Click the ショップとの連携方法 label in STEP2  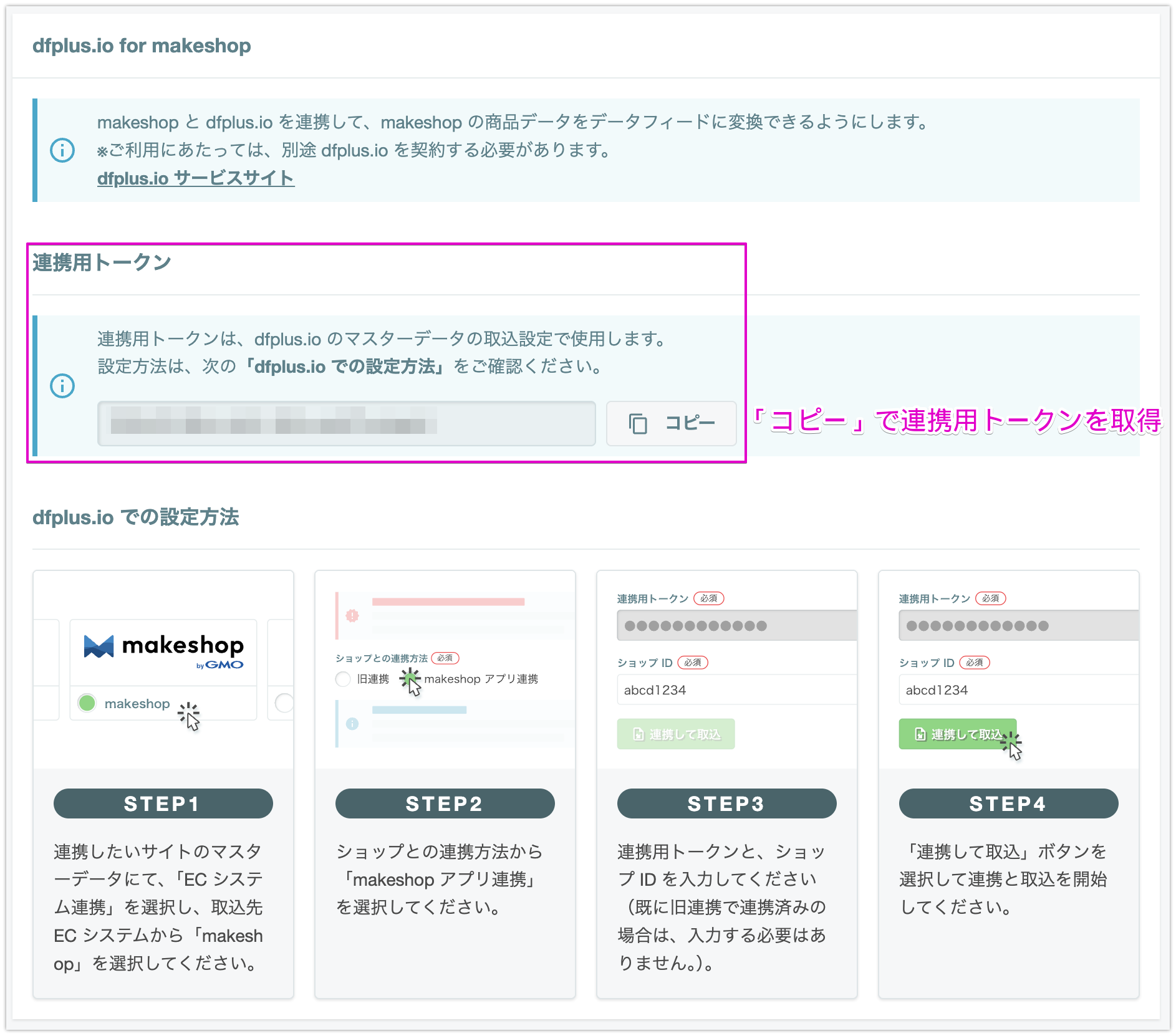pyautogui.click(x=381, y=658)
